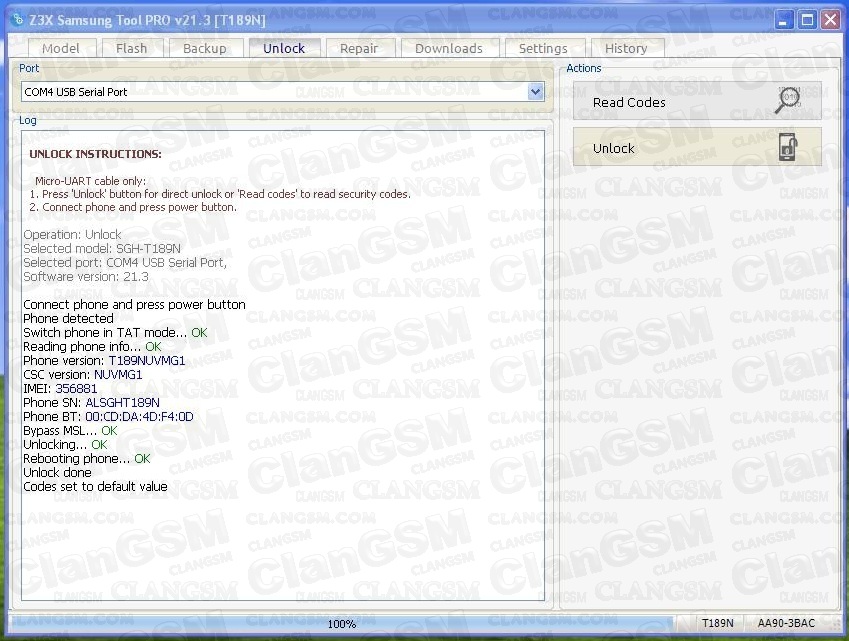Click the 'Micro-UART cable only:' line
This screenshot has width=849, height=641.
[x=90, y=181]
